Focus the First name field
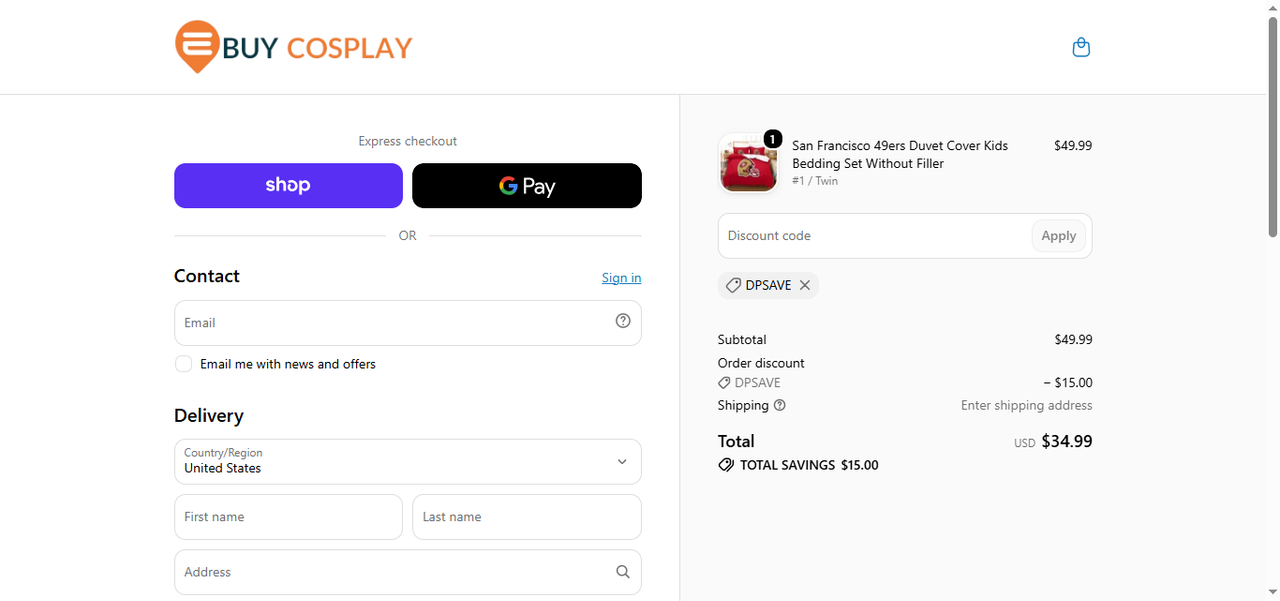This screenshot has height=601, width=1280. click(x=288, y=517)
